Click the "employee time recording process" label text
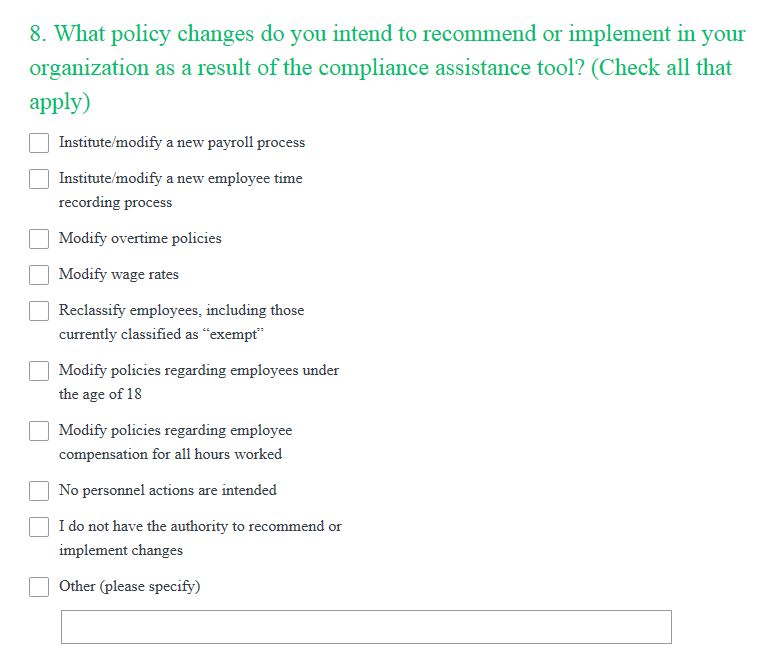765x668 pixels. 180,190
